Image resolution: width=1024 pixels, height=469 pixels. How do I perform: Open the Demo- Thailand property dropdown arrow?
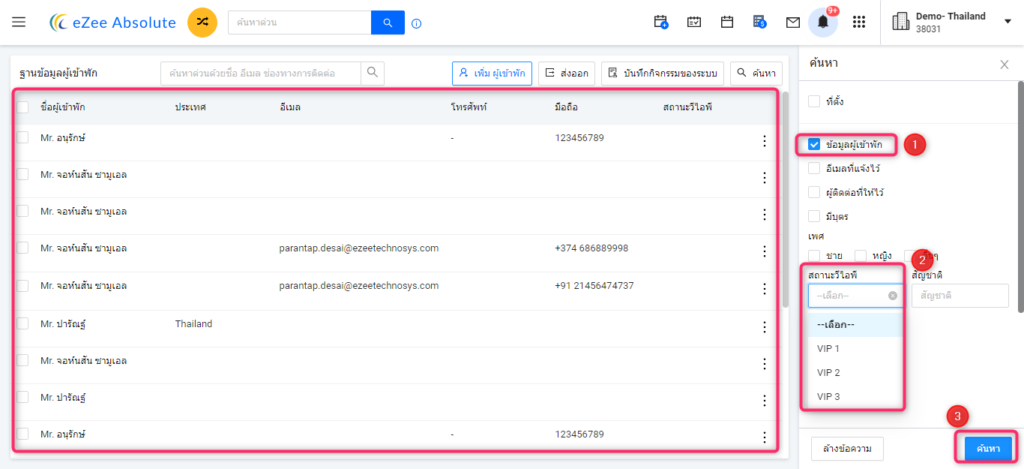1007,22
